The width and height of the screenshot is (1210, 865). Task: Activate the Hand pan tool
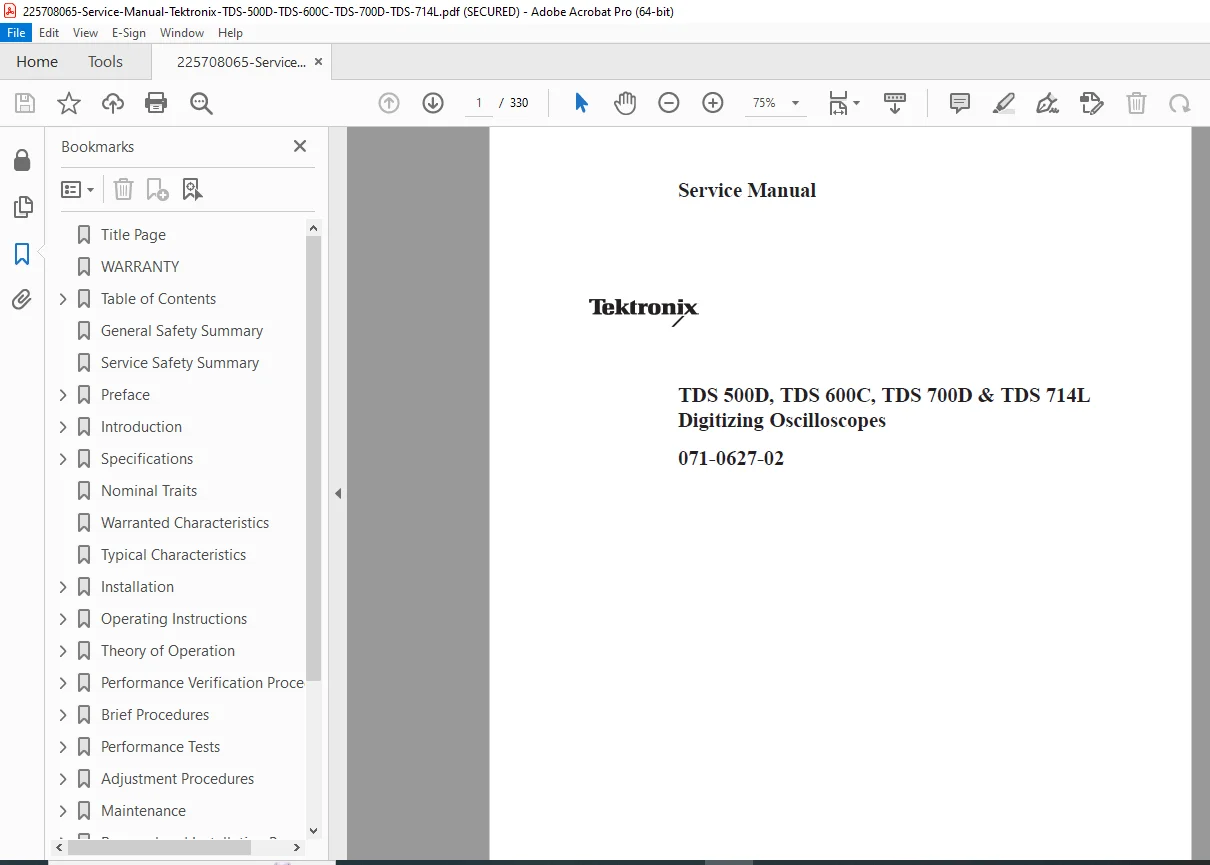625,103
